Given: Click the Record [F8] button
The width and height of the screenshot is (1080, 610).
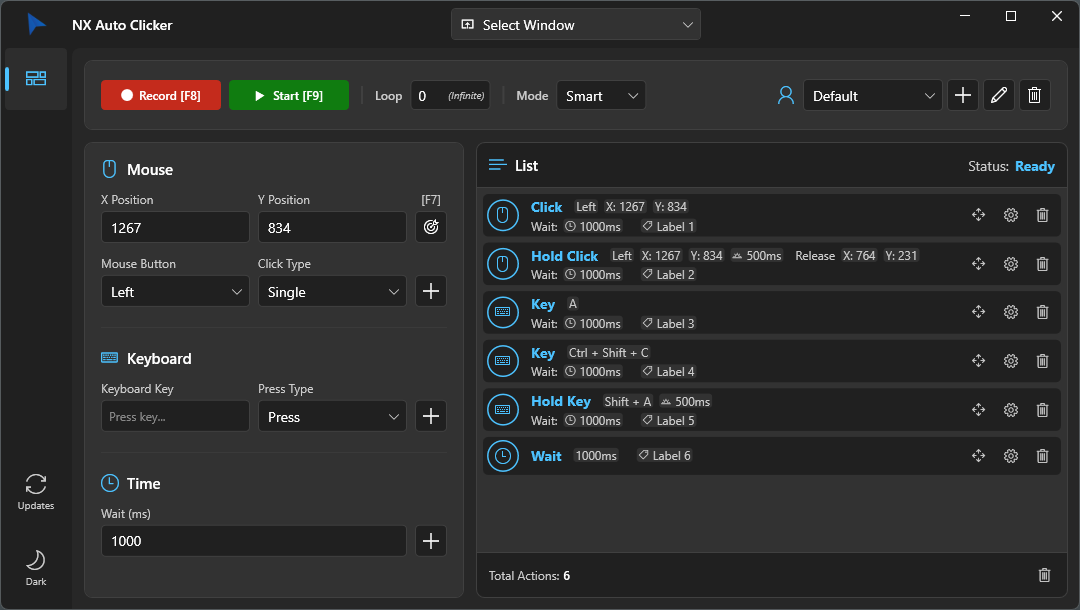Looking at the screenshot, I should [x=161, y=95].
